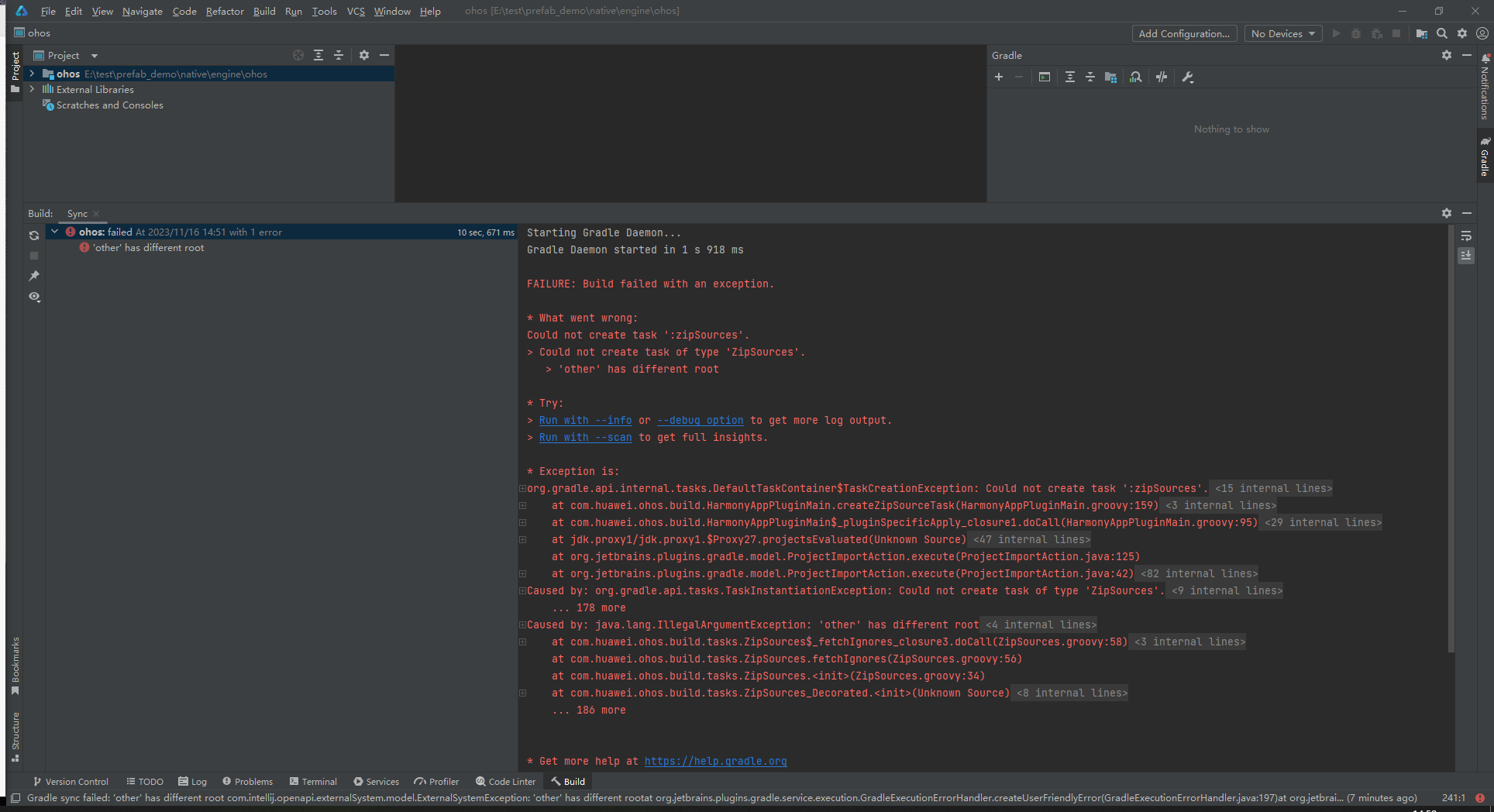Expand the '<82 internal lines>' fold

coord(1199,573)
